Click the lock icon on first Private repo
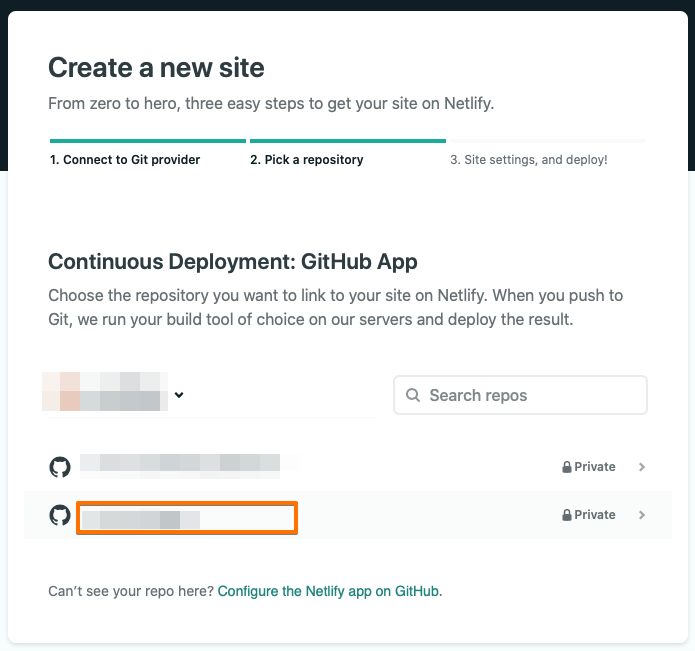Screen dimensions: 695x651 pyautogui.click(x=566, y=467)
